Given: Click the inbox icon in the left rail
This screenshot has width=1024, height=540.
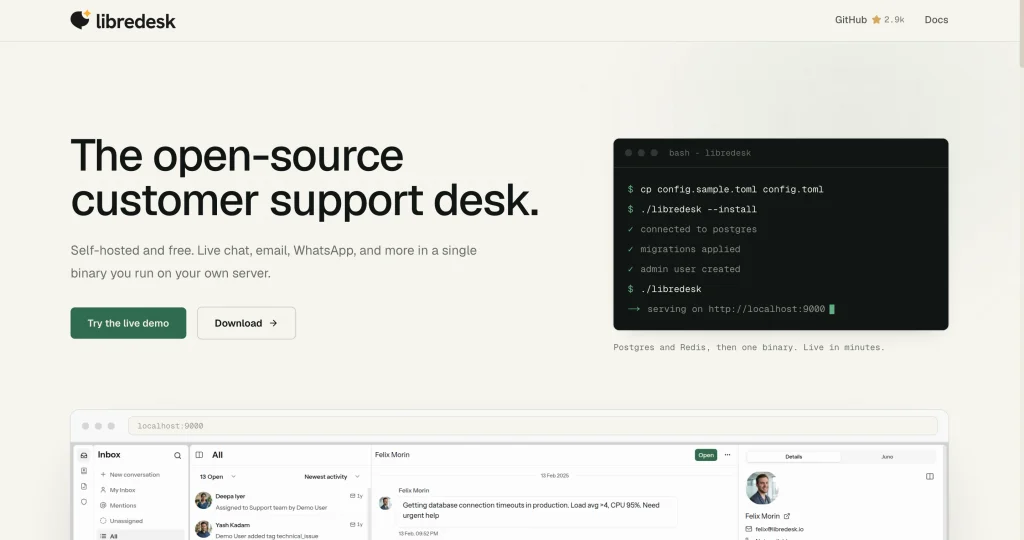Looking at the screenshot, I should [84, 455].
